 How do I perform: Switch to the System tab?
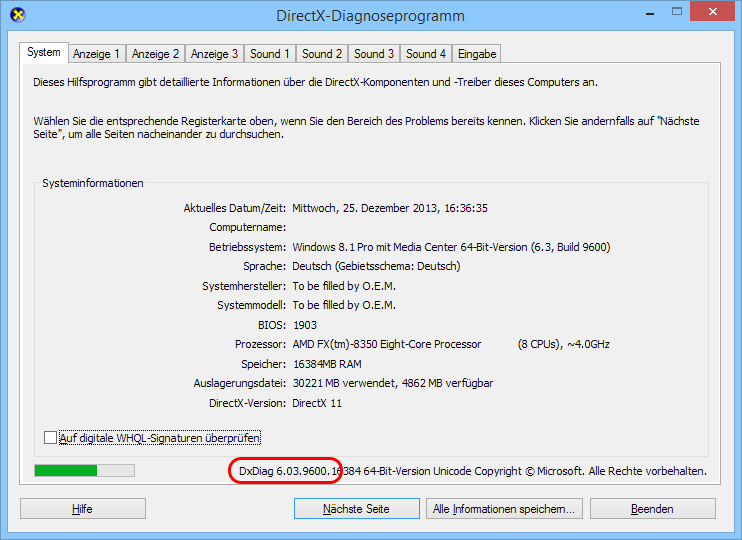click(x=44, y=52)
